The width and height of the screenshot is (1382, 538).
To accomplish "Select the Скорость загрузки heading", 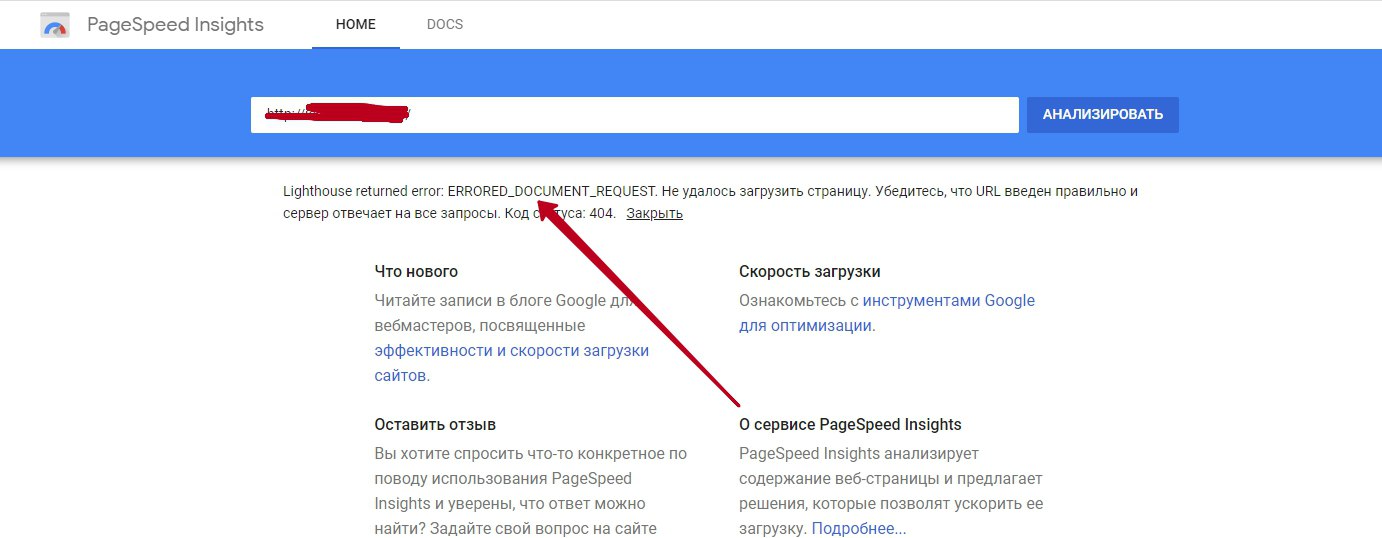I will tap(810, 271).
